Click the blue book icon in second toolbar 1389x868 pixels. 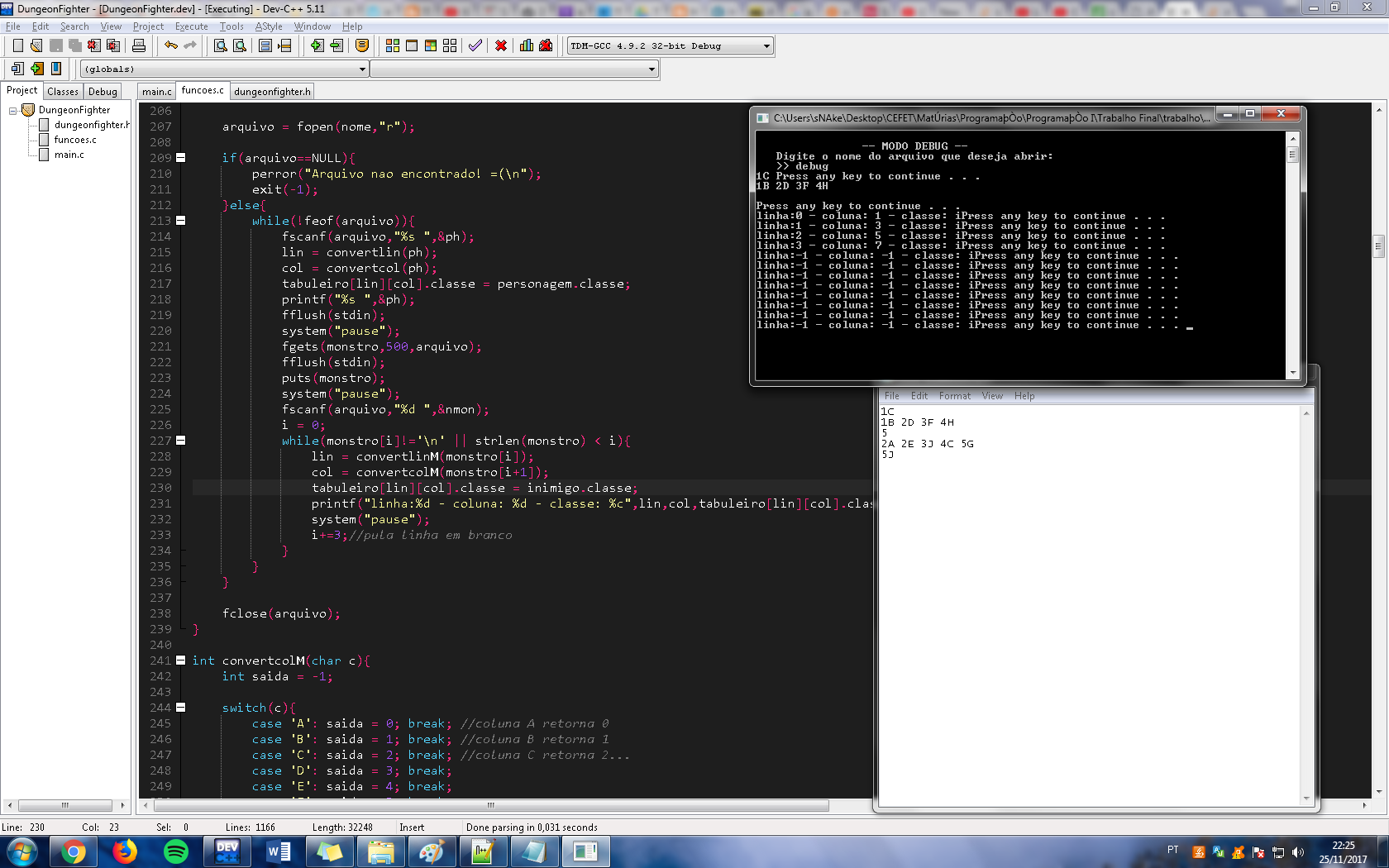56,69
